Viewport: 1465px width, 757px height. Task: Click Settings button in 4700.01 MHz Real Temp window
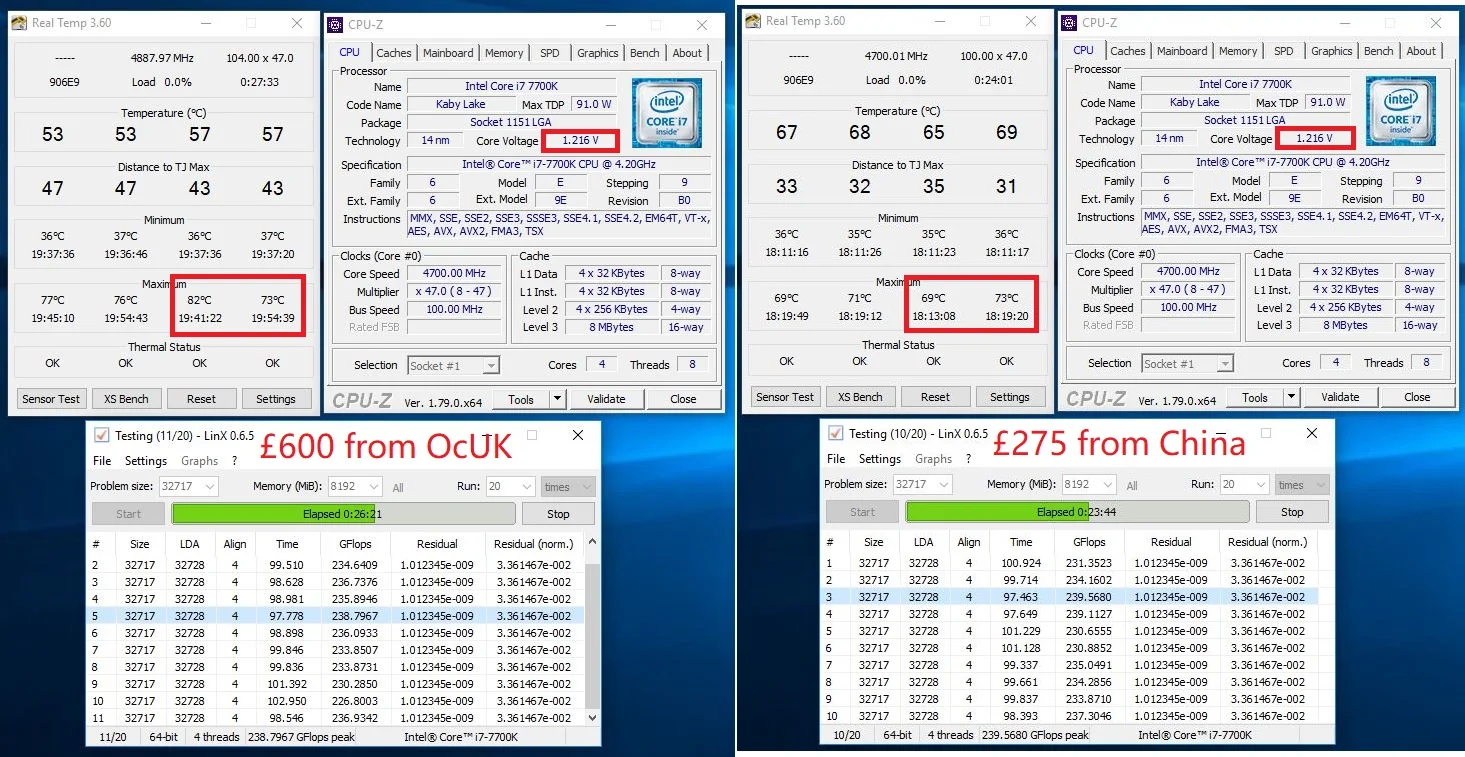click(1010, 397)
